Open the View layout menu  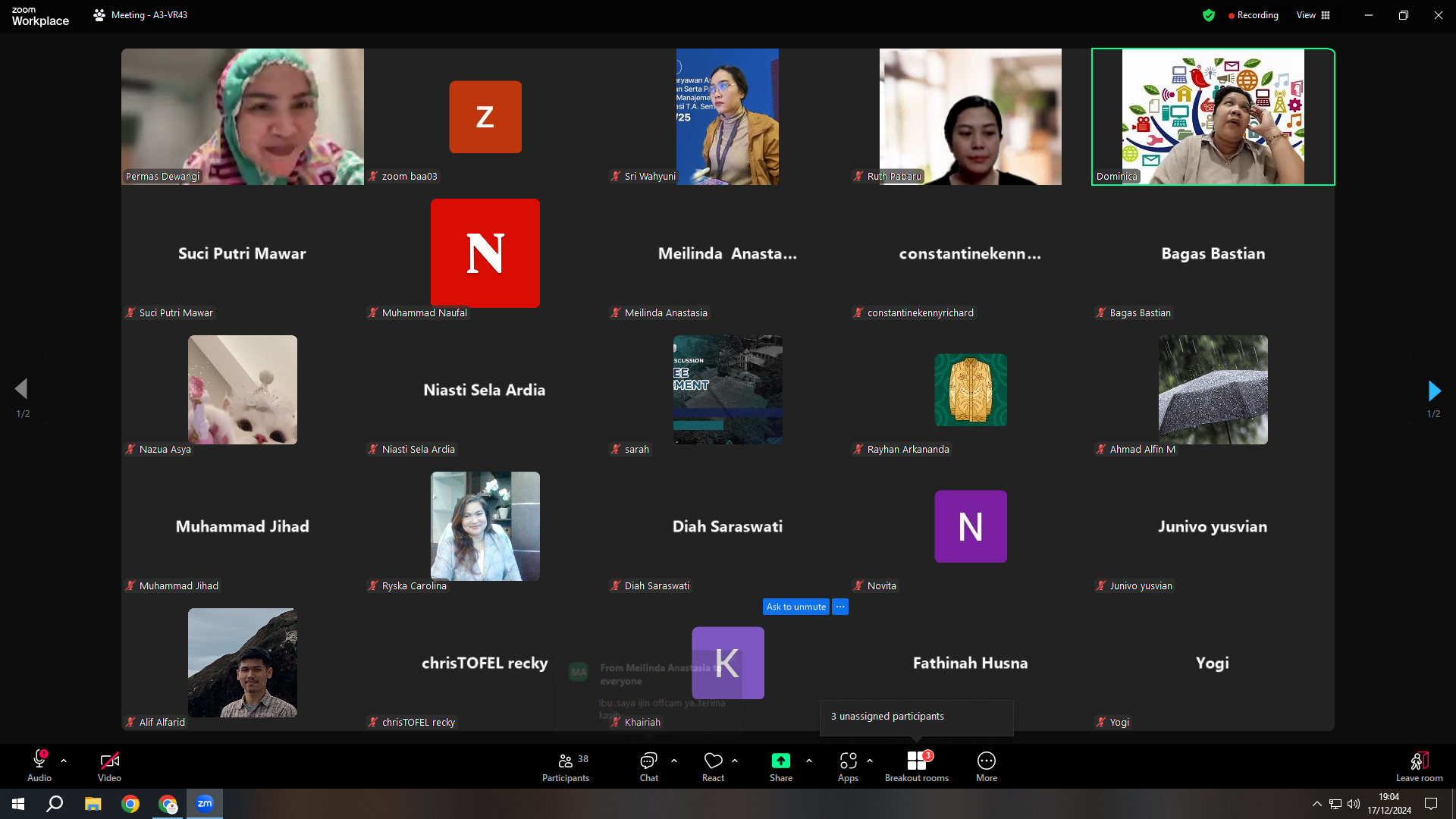pyautogui.click(x=1313, y=15)
